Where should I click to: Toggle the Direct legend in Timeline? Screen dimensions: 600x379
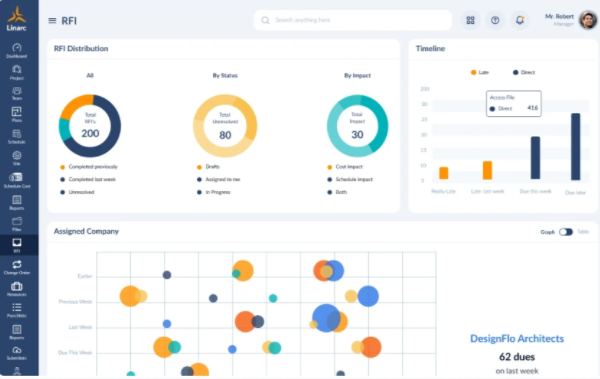(x=523, y=72)
